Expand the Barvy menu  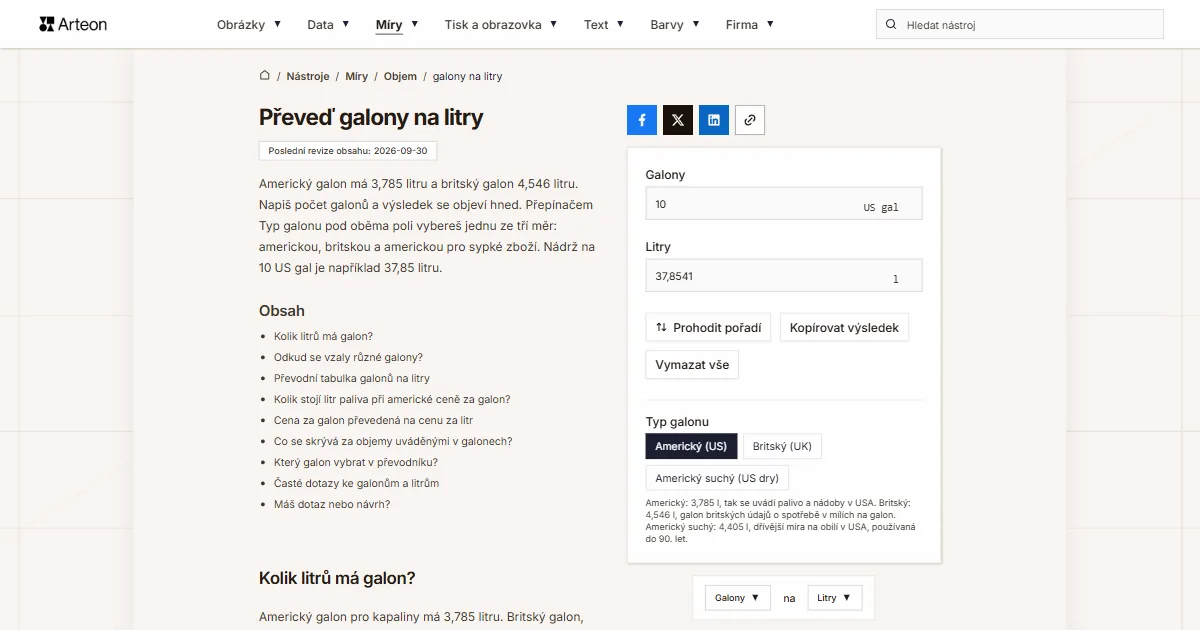point(675,24)
